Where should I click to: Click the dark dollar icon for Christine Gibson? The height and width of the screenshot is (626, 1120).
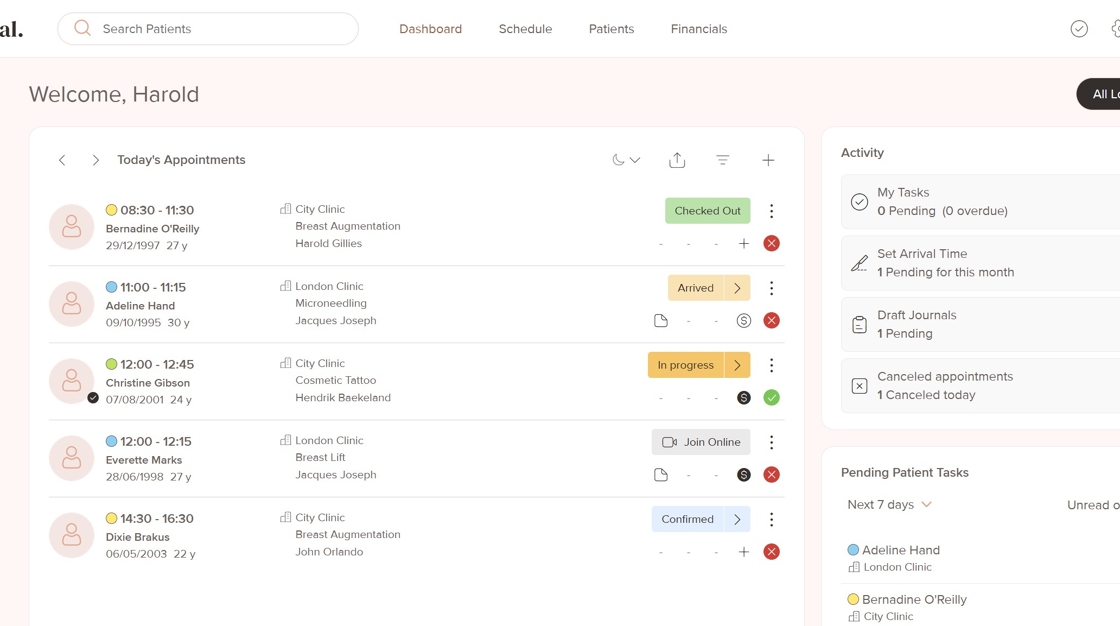(x=744, y=398)
